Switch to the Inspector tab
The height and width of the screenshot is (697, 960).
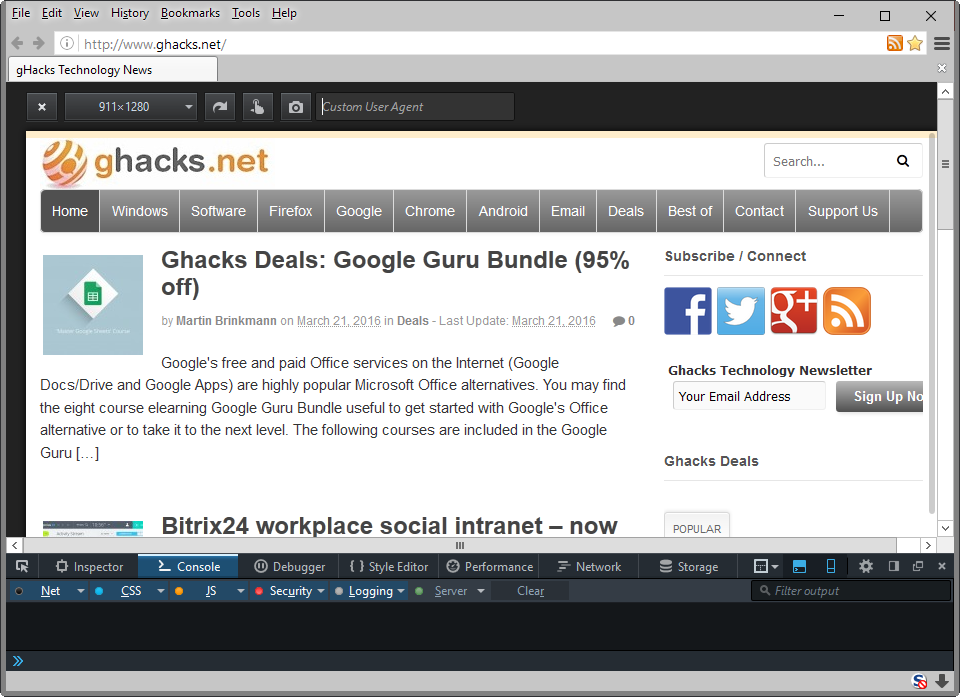89,567
